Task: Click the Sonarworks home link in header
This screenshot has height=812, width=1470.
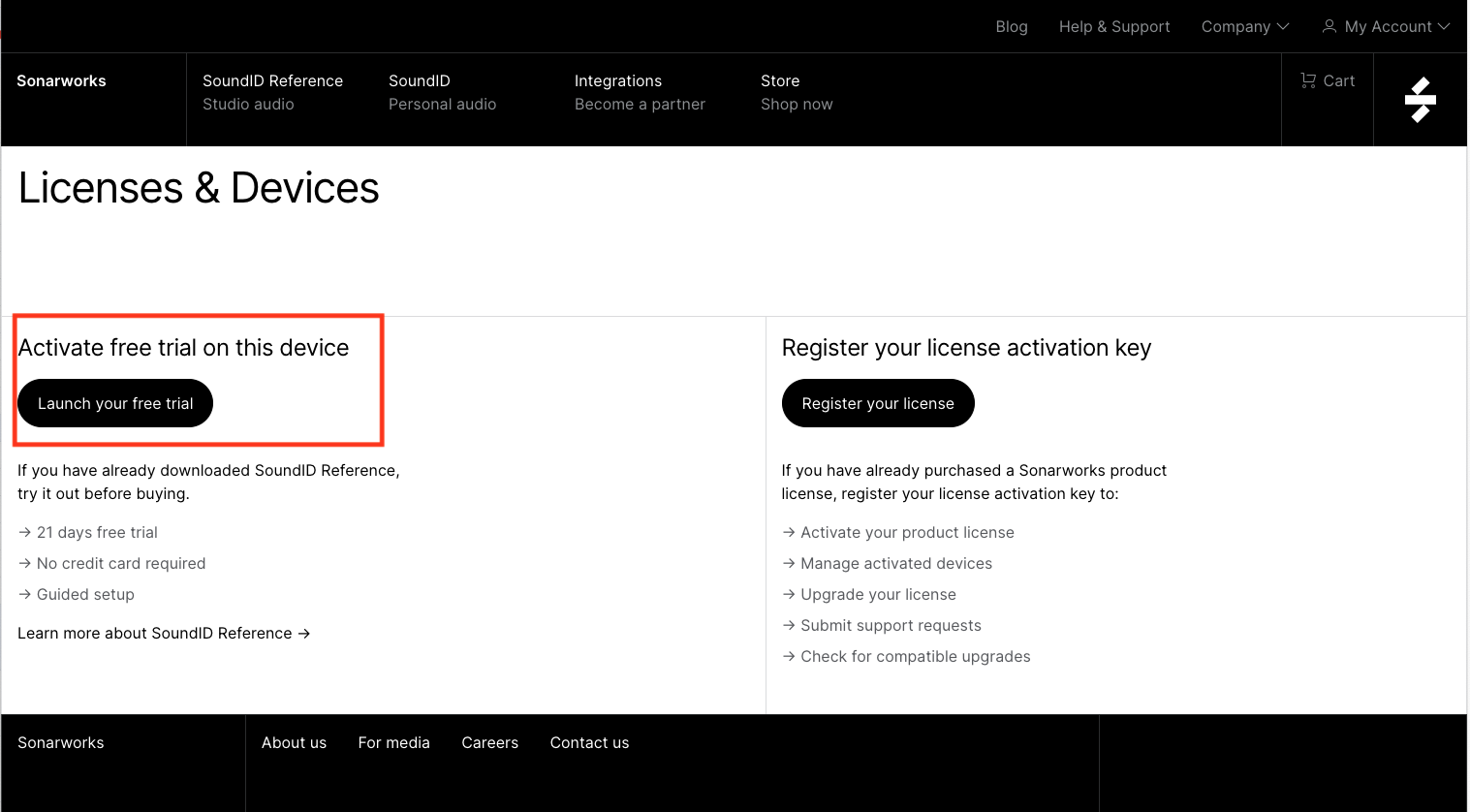Action: click(61, 81)
